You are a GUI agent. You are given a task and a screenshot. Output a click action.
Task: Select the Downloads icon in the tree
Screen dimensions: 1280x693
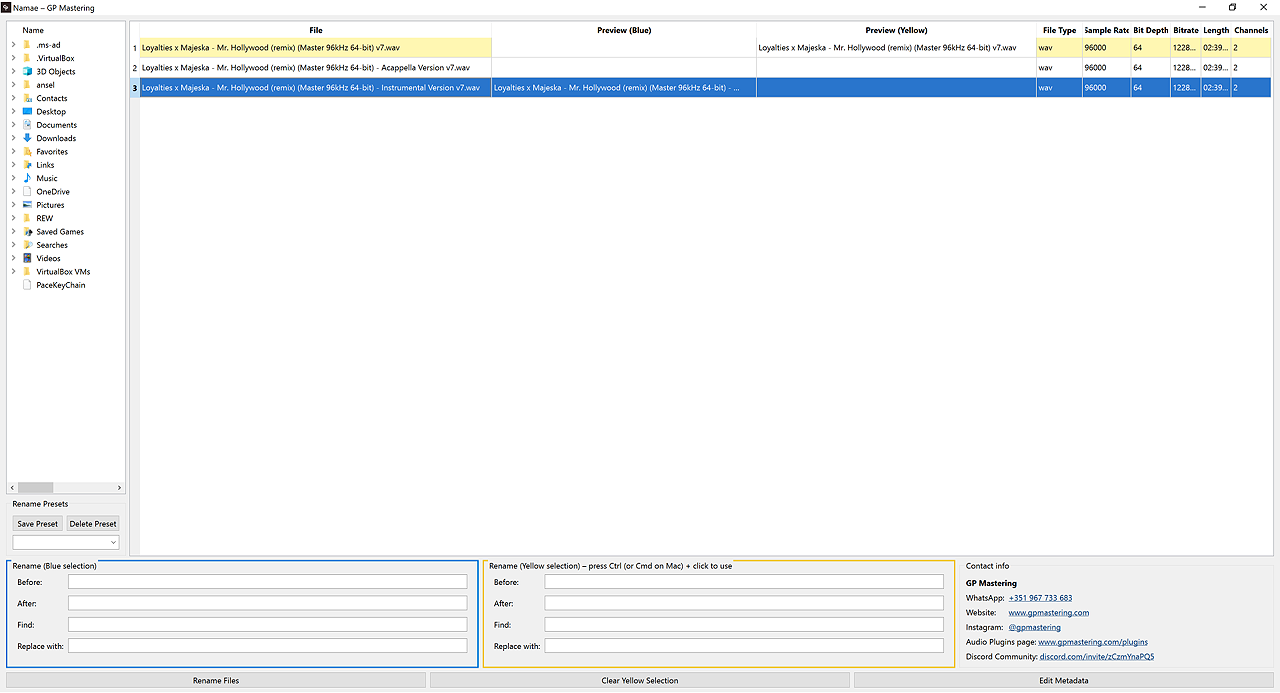click(27, 138)
